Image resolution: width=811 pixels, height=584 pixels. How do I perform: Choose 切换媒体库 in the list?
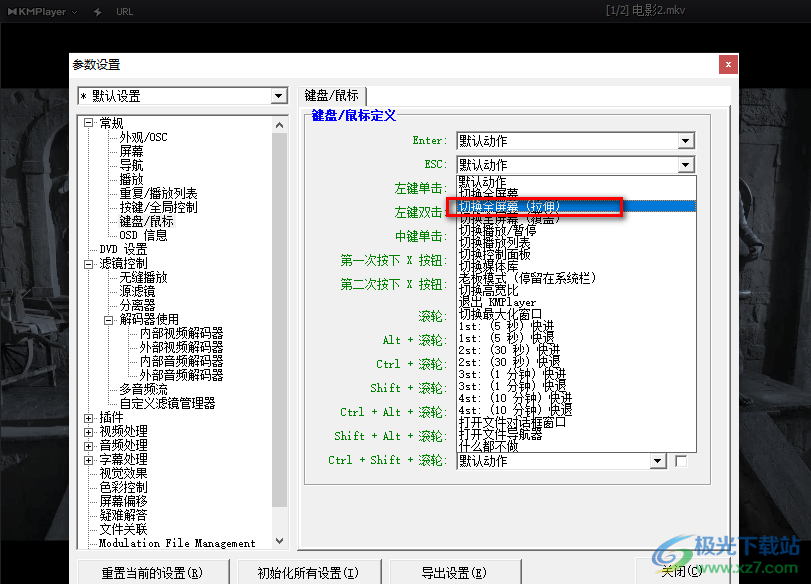pyautogui.click(x=576, y=266)
